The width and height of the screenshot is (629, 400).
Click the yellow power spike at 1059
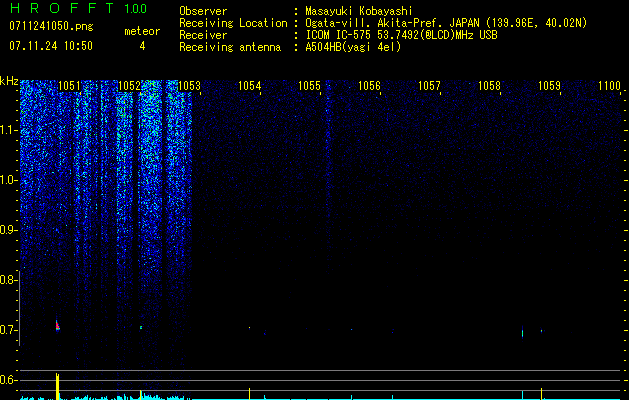542,394
